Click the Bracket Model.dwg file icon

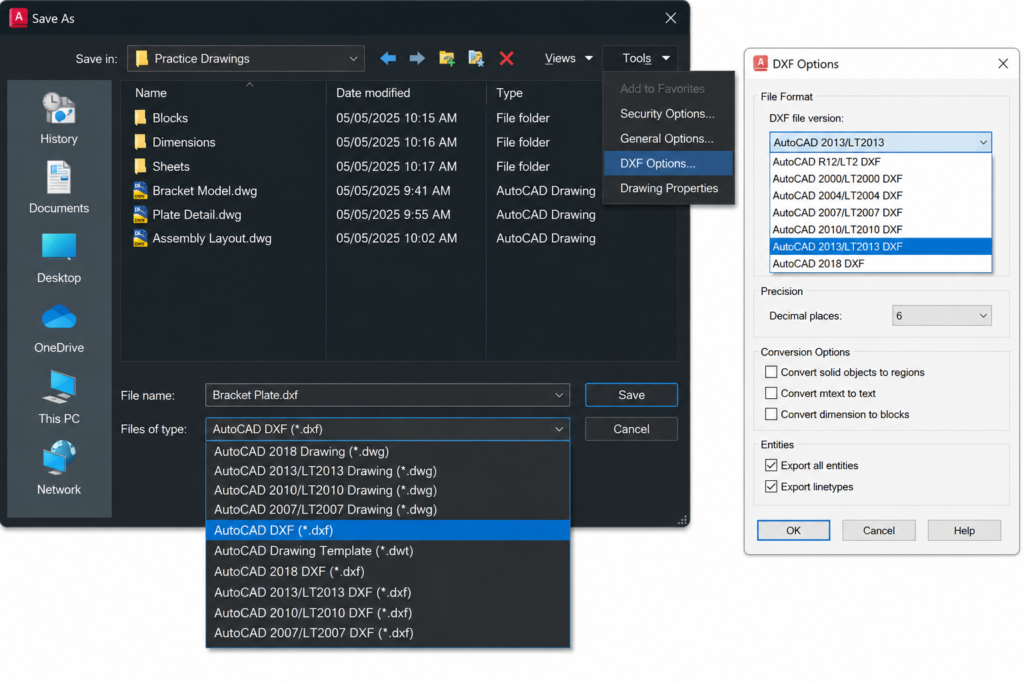tap(140, 191)
